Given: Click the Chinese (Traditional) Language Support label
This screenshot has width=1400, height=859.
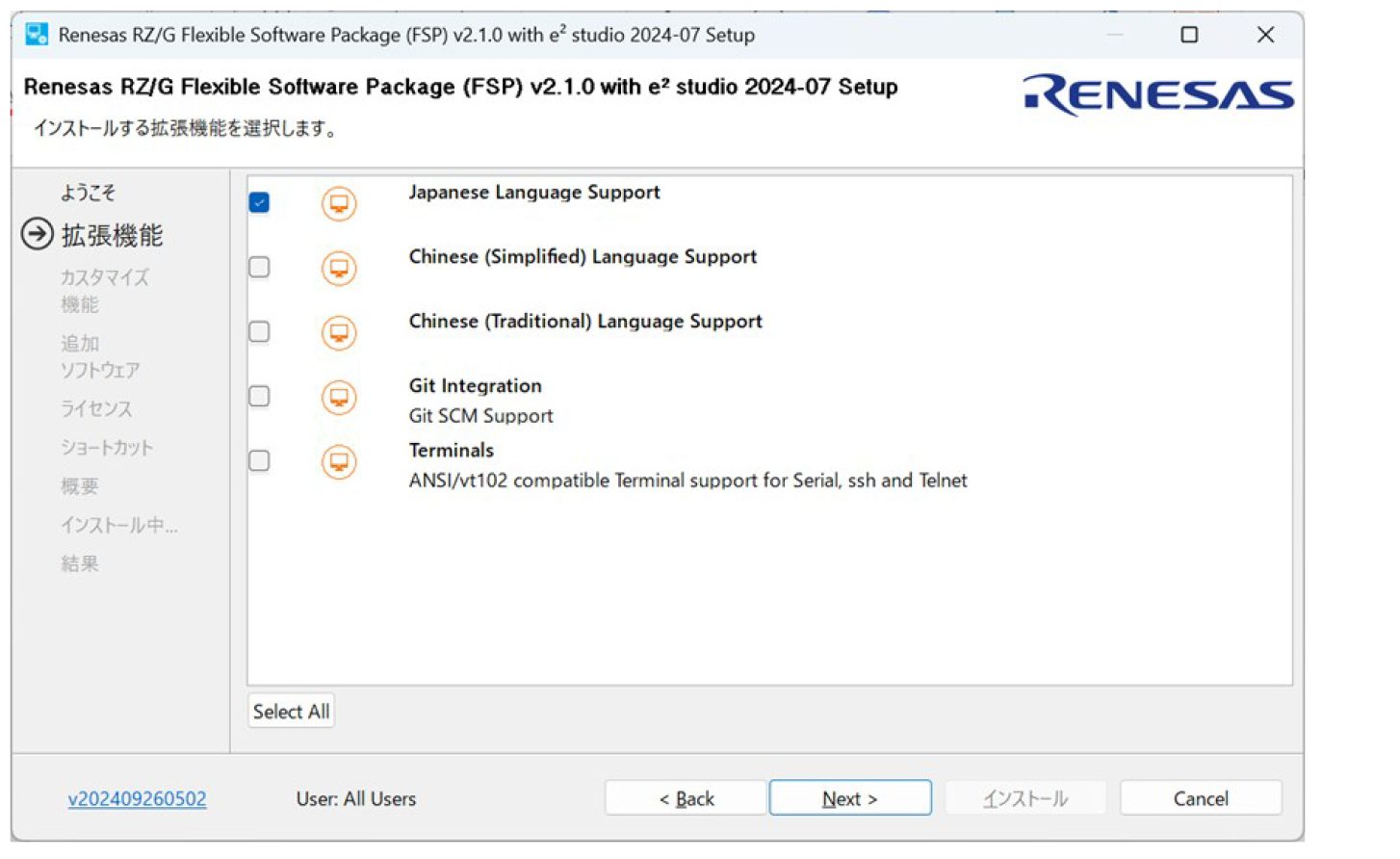Looking at the screenshot, I should [x=585, y=321].
